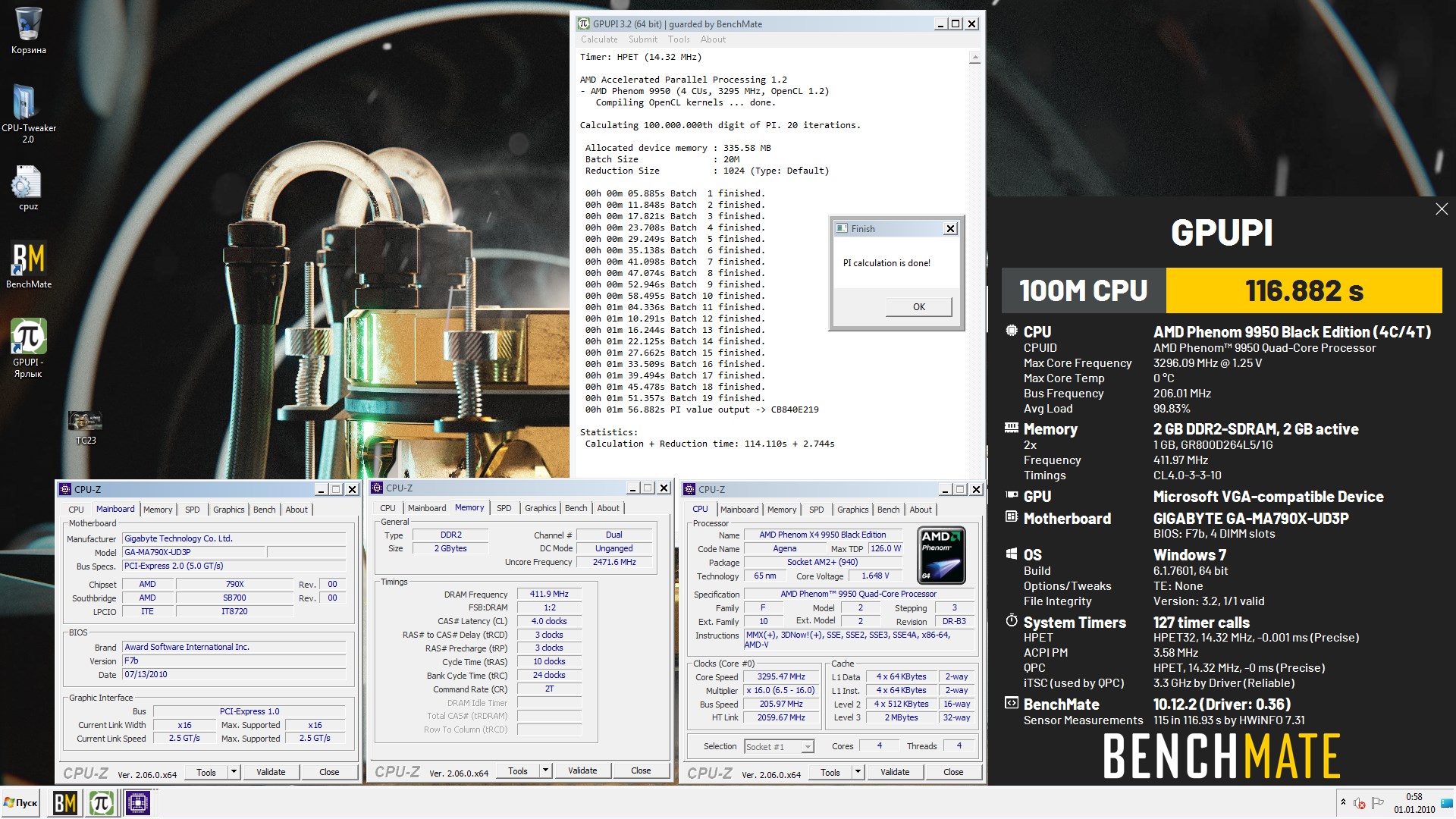Click the red-marked tray icon beside the flag
1456x819 pixels.
pos(1360,803)
